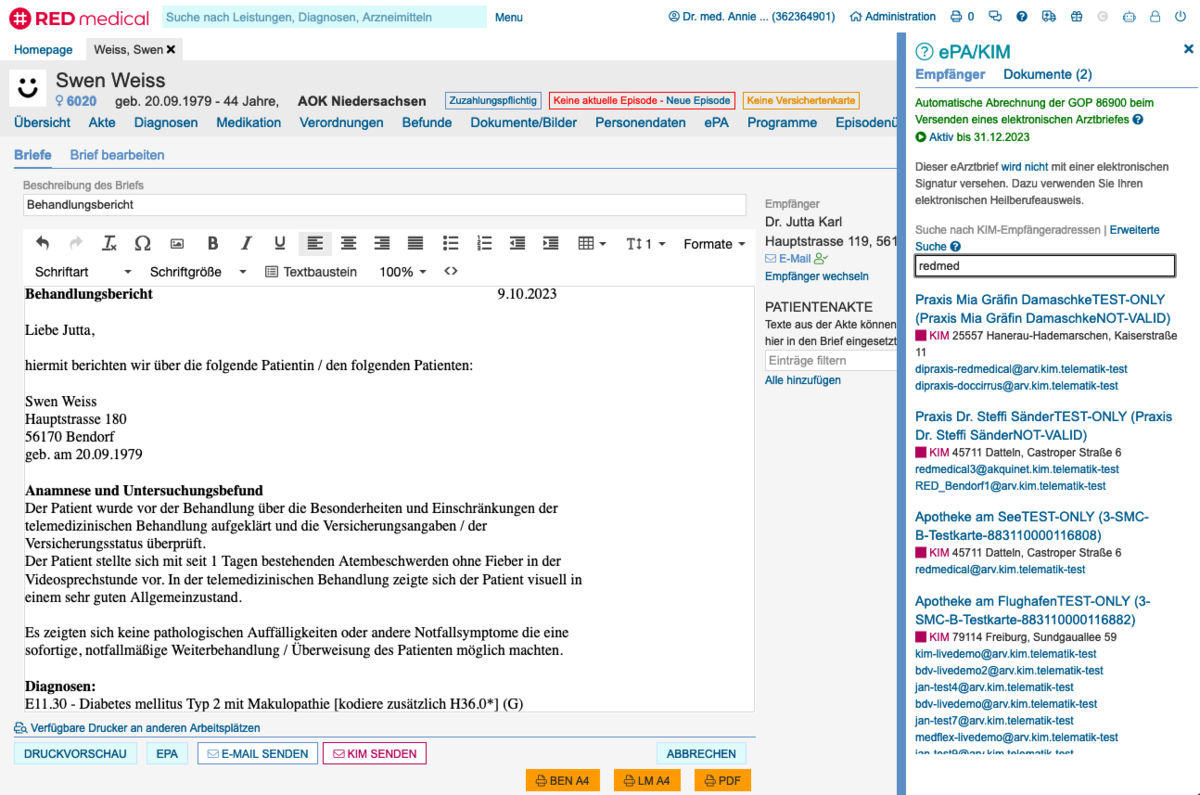Image resolution: width=1200 pixels, height=795 pixels.
Task: Open the Schriftart font dropdown
Action: click(x=83, y=272)
